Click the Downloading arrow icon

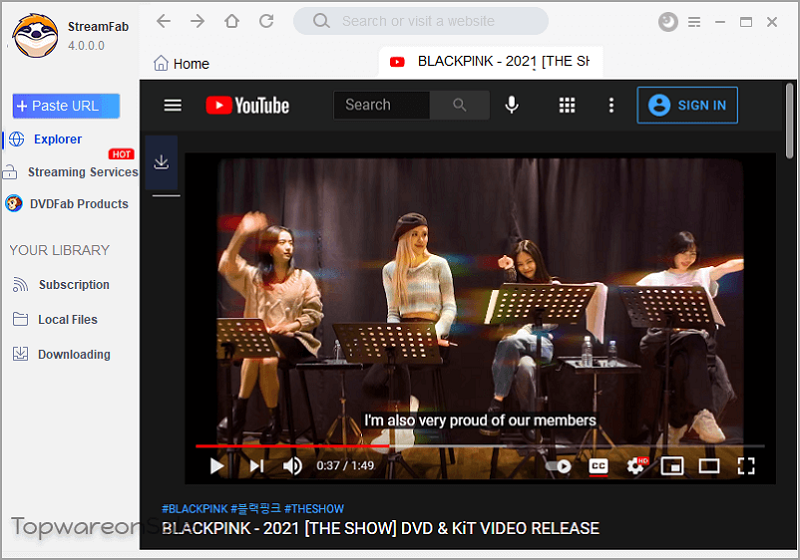pos(20,354)
